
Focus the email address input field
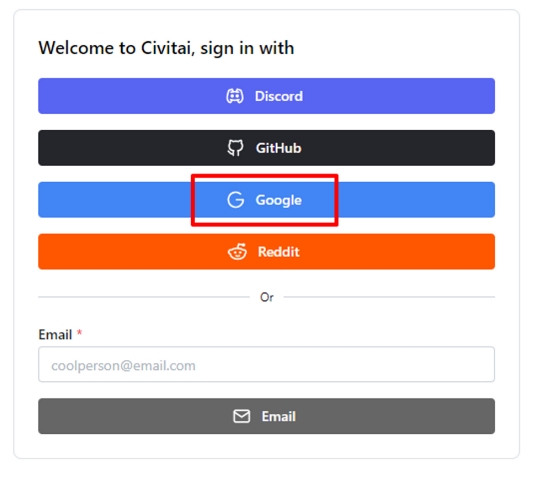click(266, 364)
